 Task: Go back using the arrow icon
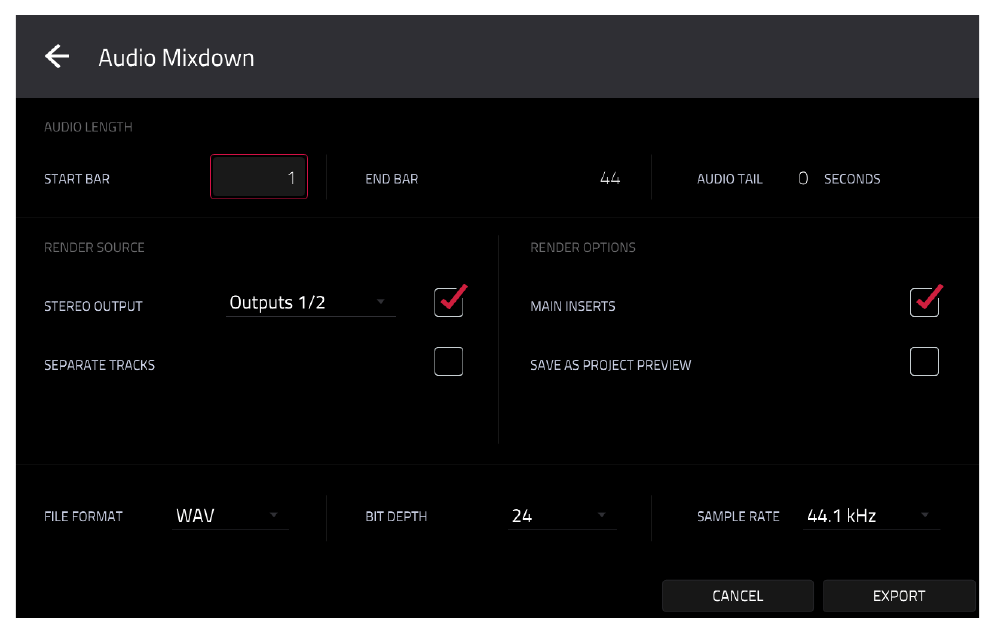[x=57, y=57]
